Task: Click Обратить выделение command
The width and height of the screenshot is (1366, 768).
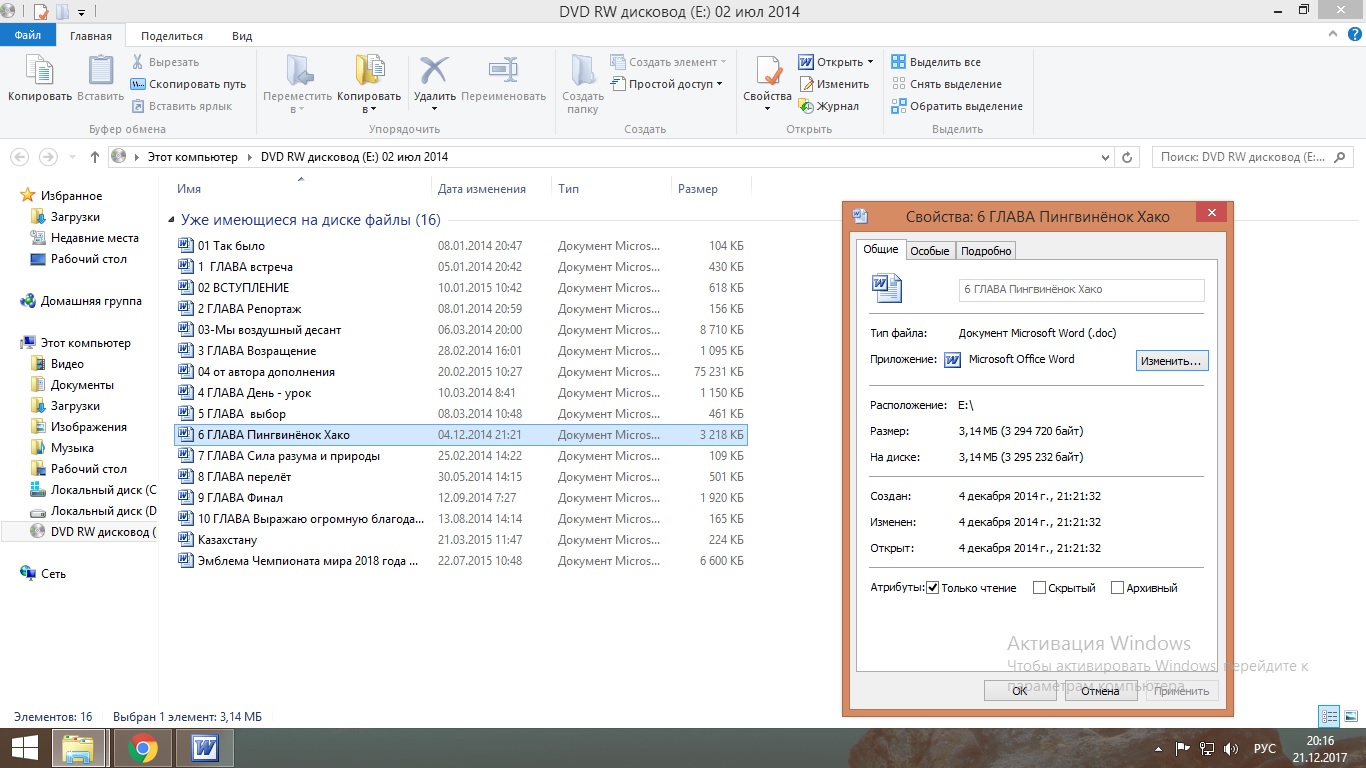Action: 957,106
